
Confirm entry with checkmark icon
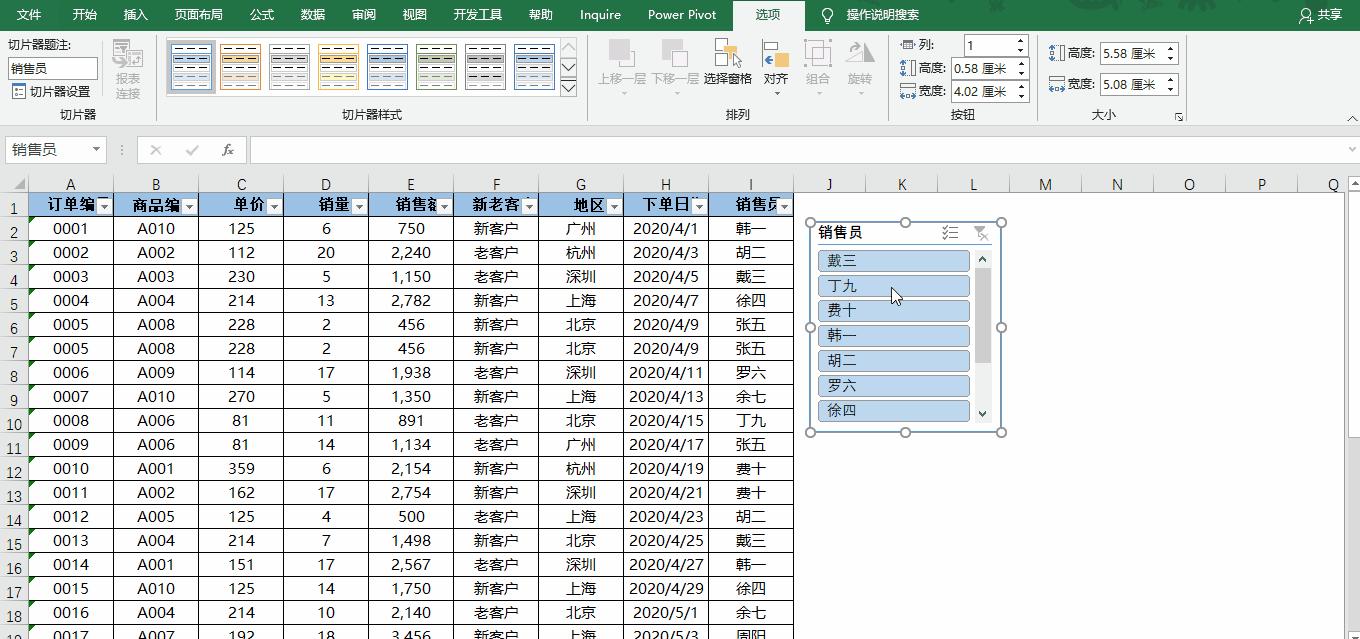click(x=192, y=150)
